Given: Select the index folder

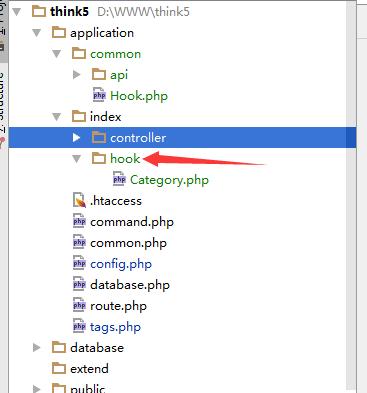Looking at the screenshot, I should pos(105,117).
